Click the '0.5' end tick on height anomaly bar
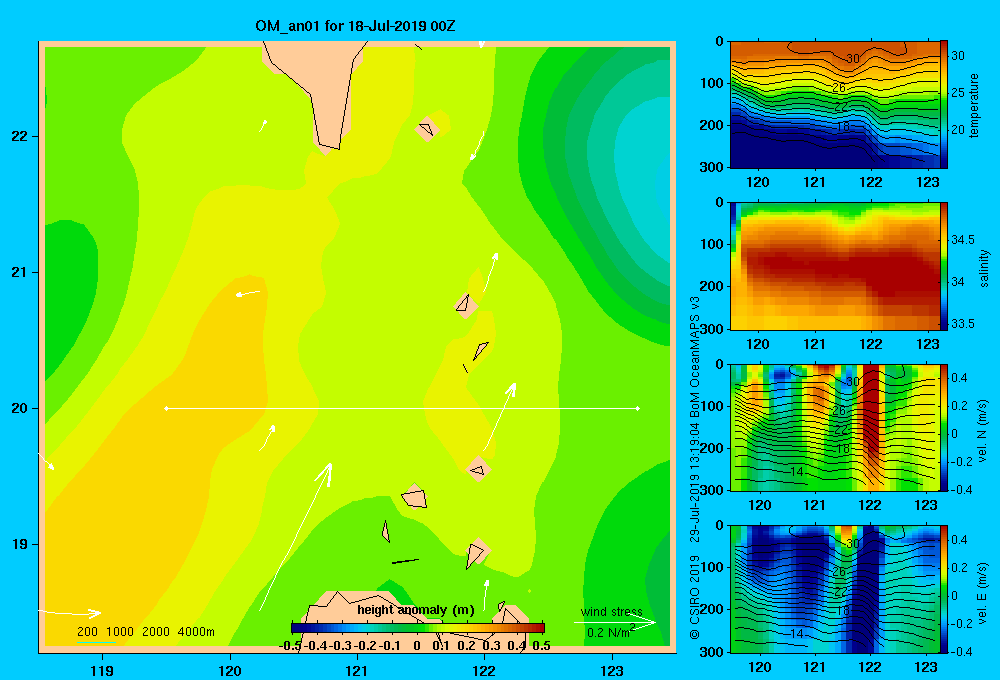This screenshot has height=680, width=1000. pyautogui.click(x=541, y=646)
